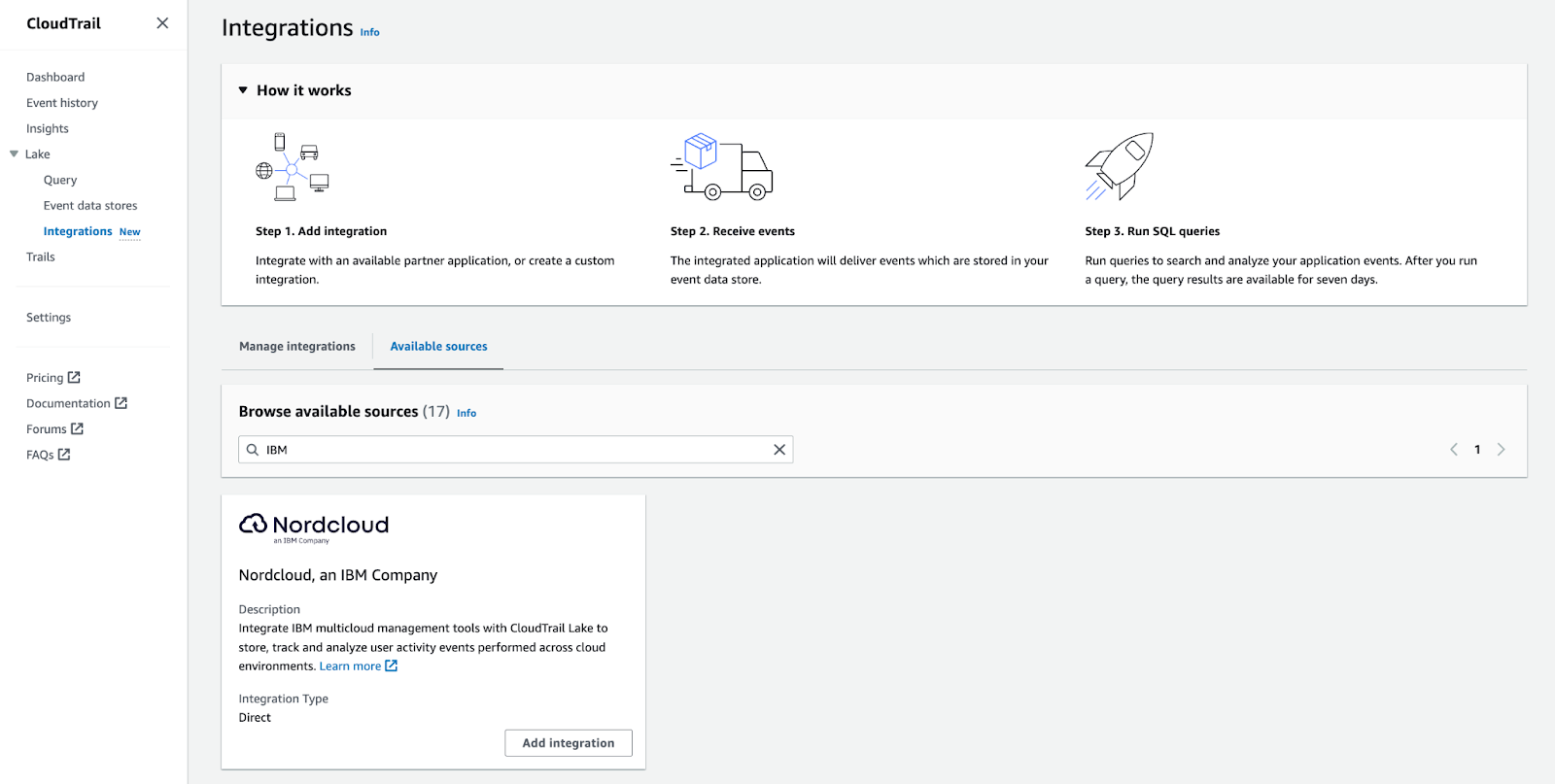The image size is (1555, 784).
Task: Go to next results page
Action: coord(1501,450)
